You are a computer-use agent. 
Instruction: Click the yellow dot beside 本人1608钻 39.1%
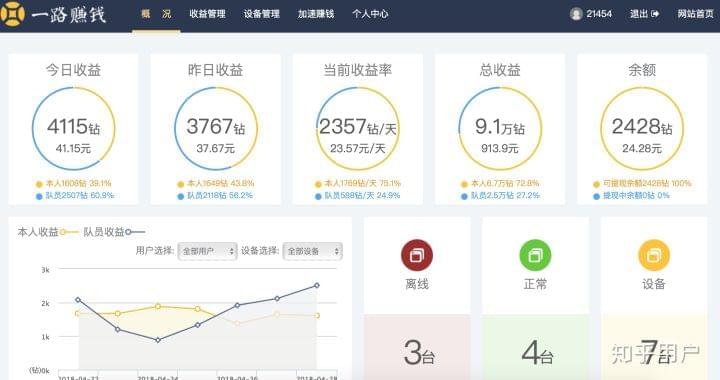39,184
